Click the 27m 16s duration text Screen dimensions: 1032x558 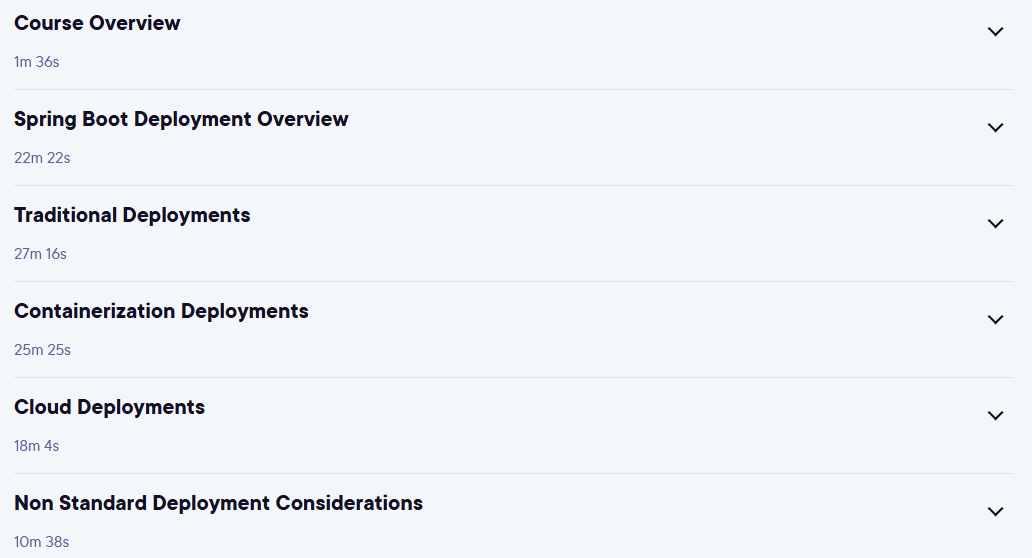click(40, 254)
